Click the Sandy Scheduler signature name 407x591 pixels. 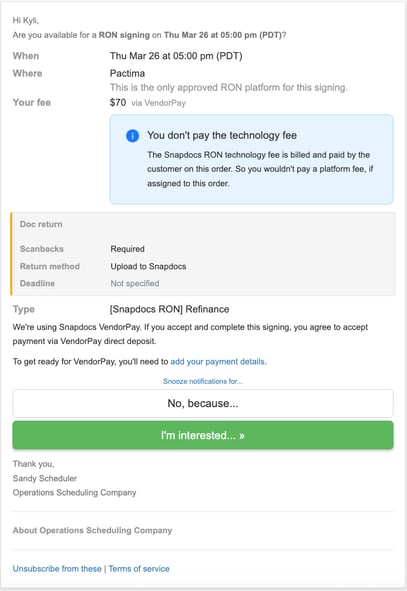pos(45,478)
